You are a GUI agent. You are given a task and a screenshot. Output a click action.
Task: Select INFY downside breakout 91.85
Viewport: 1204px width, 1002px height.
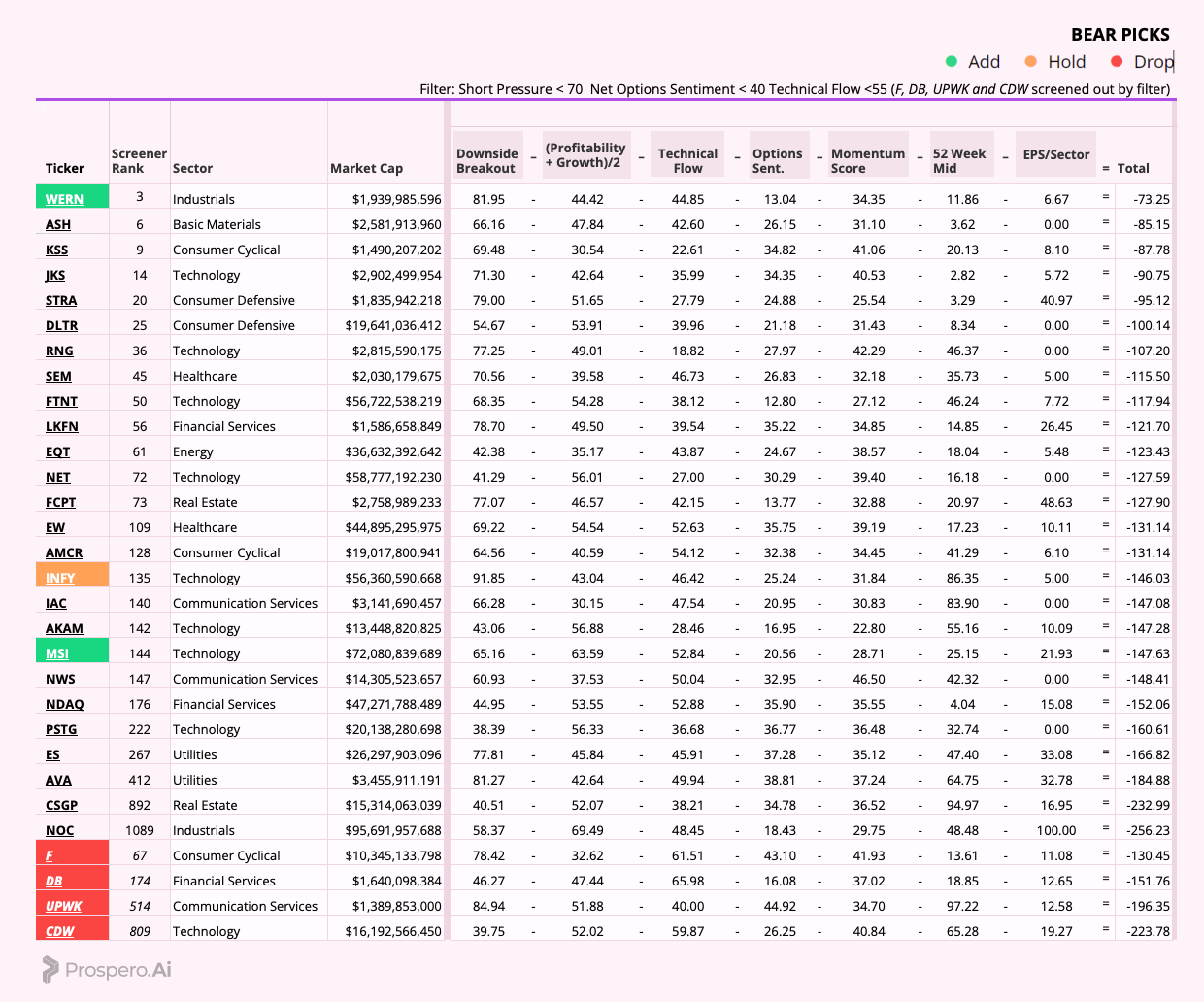coord(488,578)
